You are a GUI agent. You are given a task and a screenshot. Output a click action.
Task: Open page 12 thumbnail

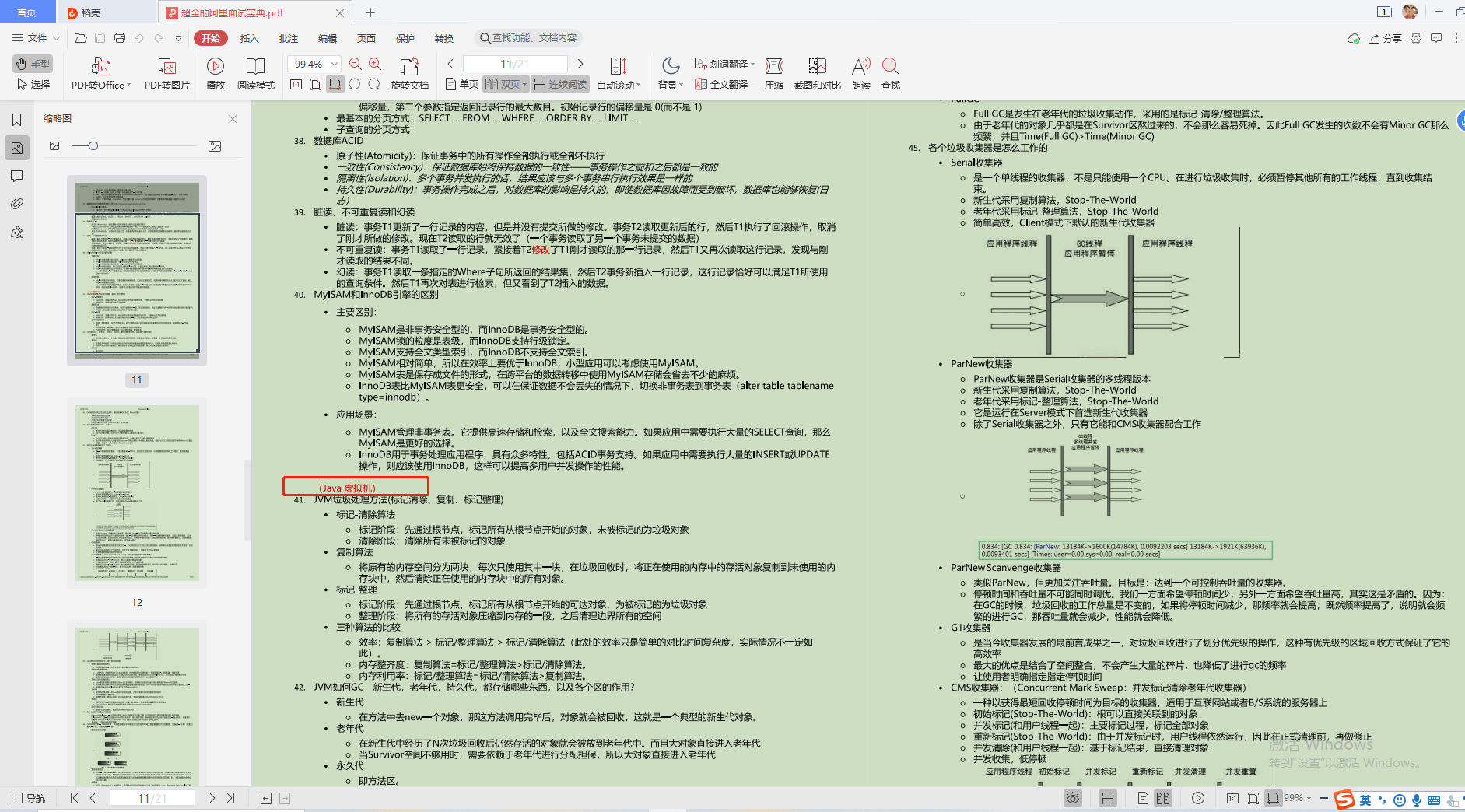pyautogui.click(x=137, y=492)
